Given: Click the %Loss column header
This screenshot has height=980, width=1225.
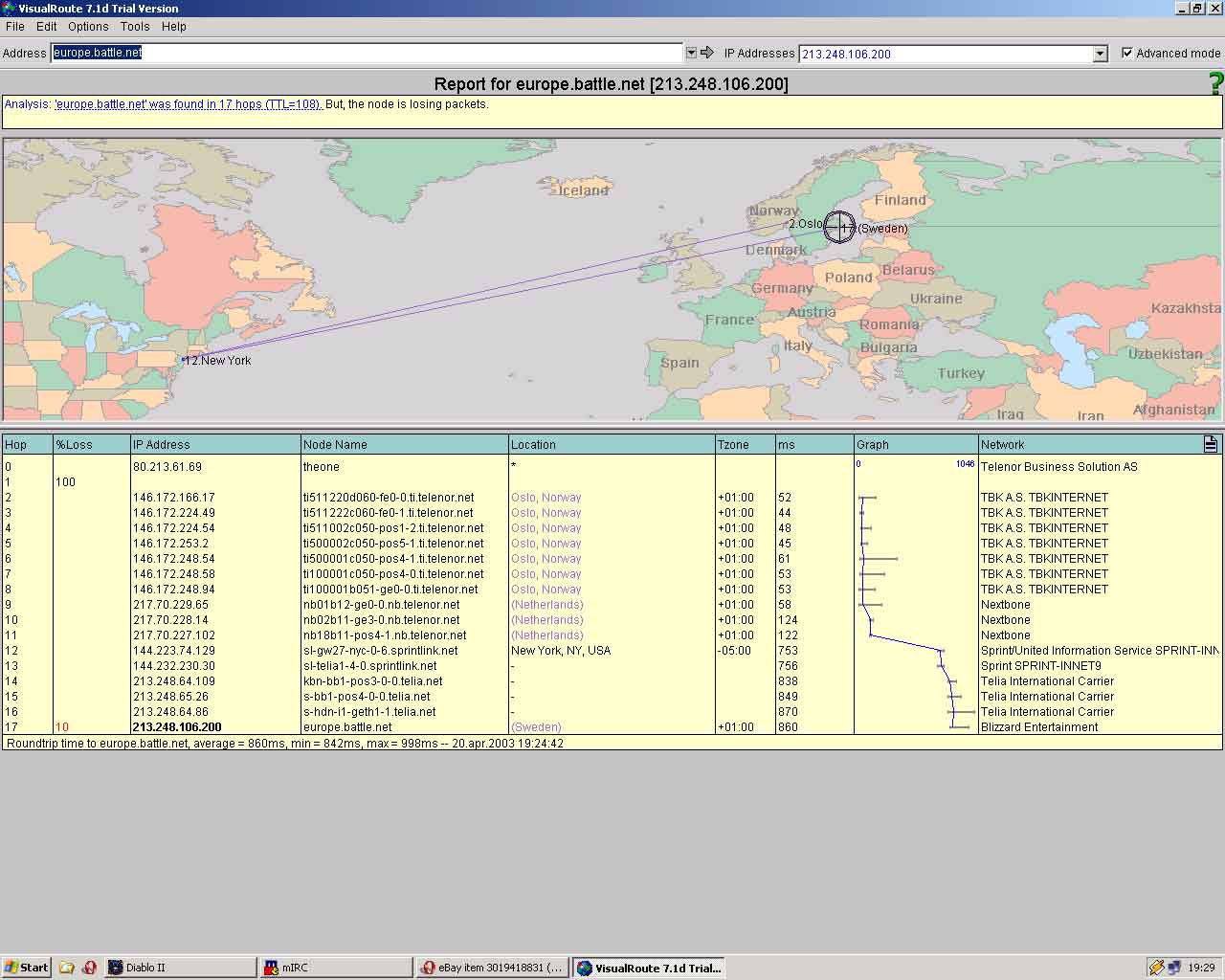Looking at the screenshot, I should tap(92, 444).
